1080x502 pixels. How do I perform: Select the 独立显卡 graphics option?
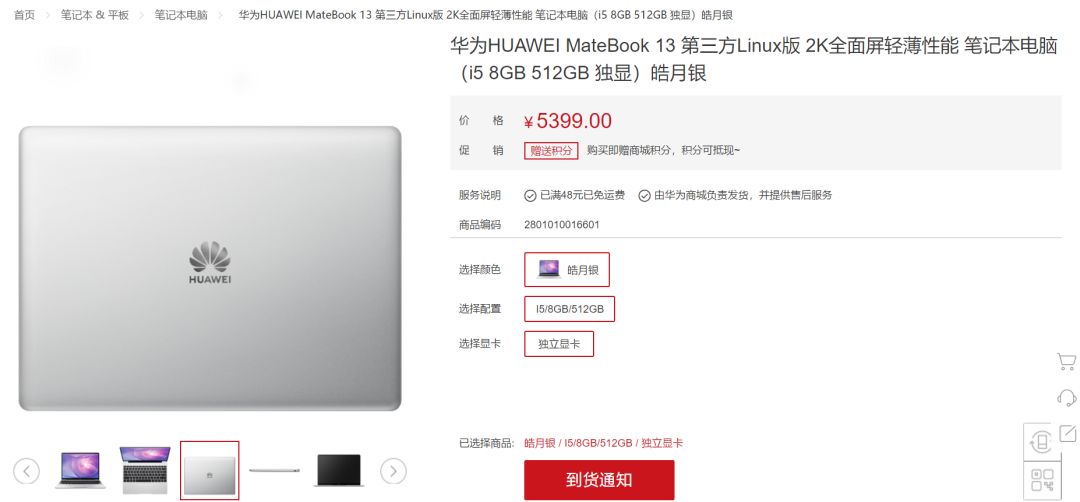(x=559, y=344)
